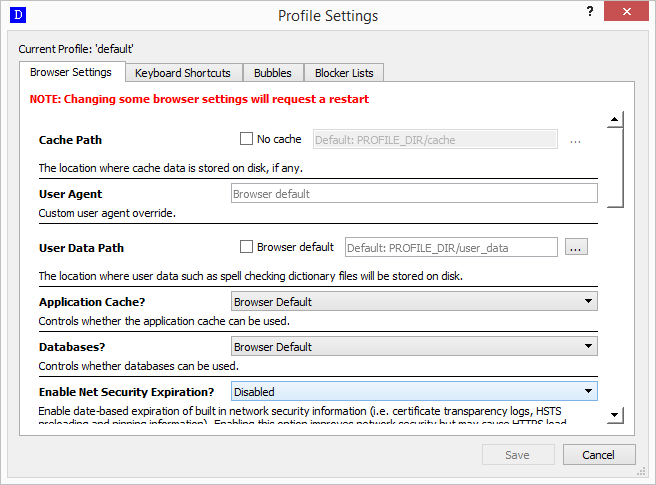Image resolution: width=656 pixels, height=485 pixels.
Task: Click the Custom user agent override description
Action: coord(107,213)
